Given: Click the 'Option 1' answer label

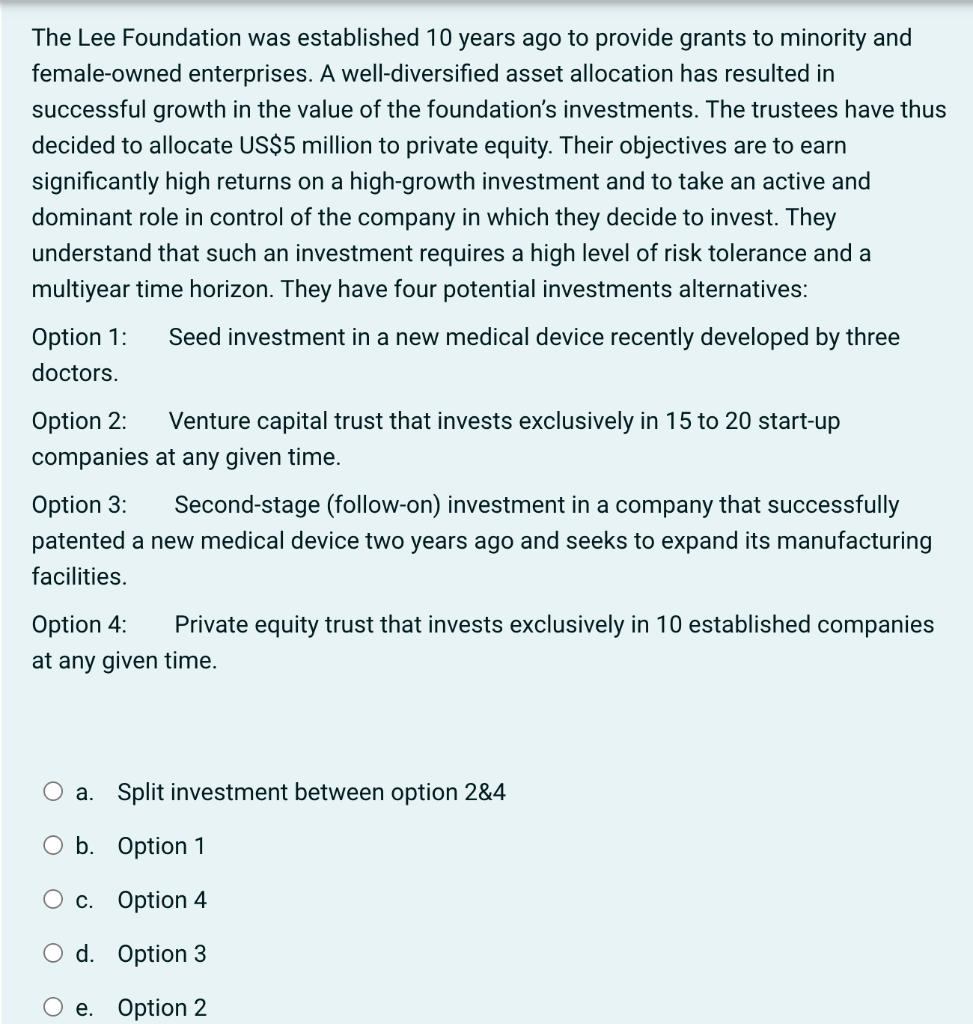Looking at the screenshot, I should (161, 845).
